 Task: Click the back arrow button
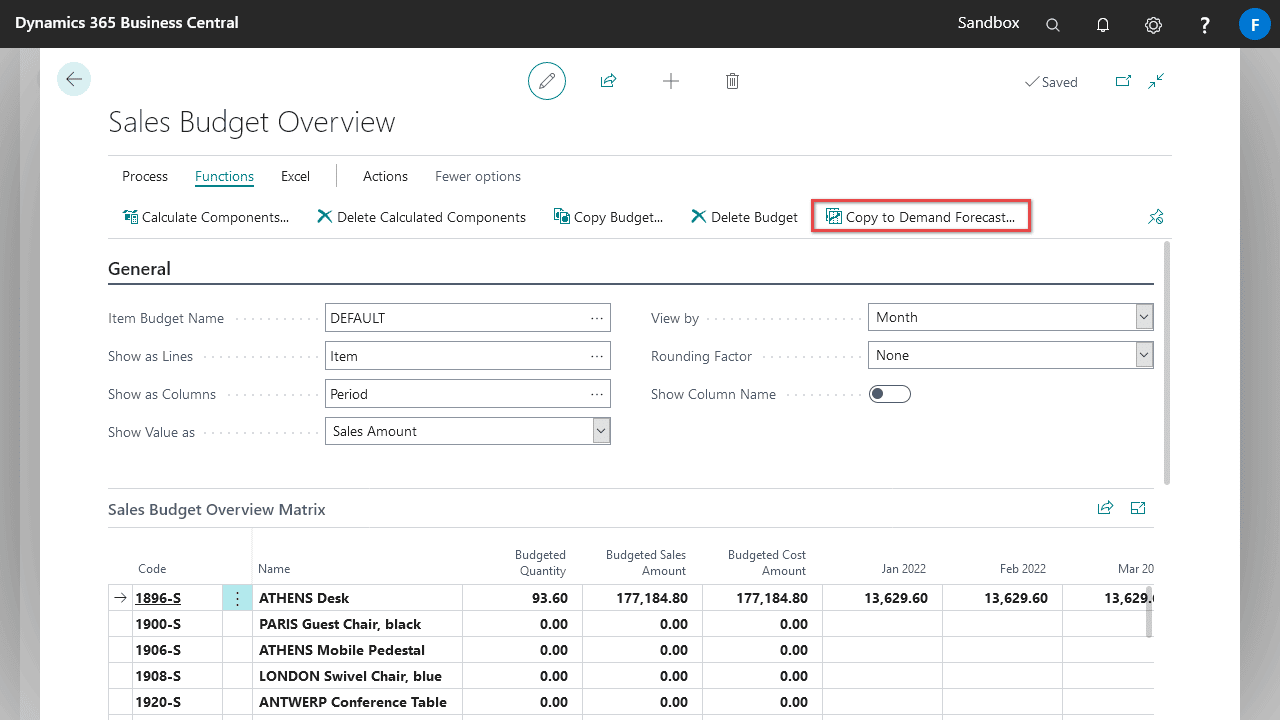coord(74,79)
